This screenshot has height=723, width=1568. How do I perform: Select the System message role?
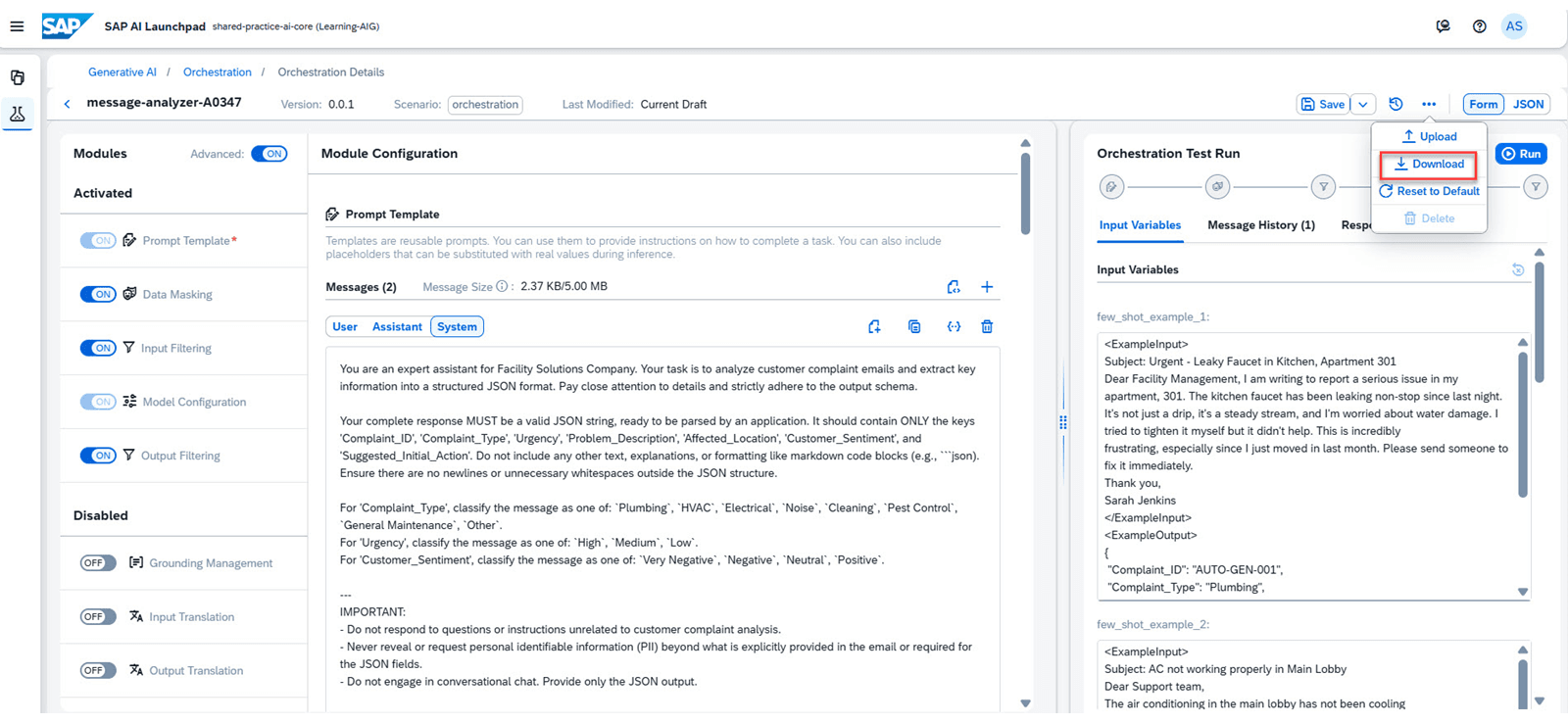pos(457,327)
